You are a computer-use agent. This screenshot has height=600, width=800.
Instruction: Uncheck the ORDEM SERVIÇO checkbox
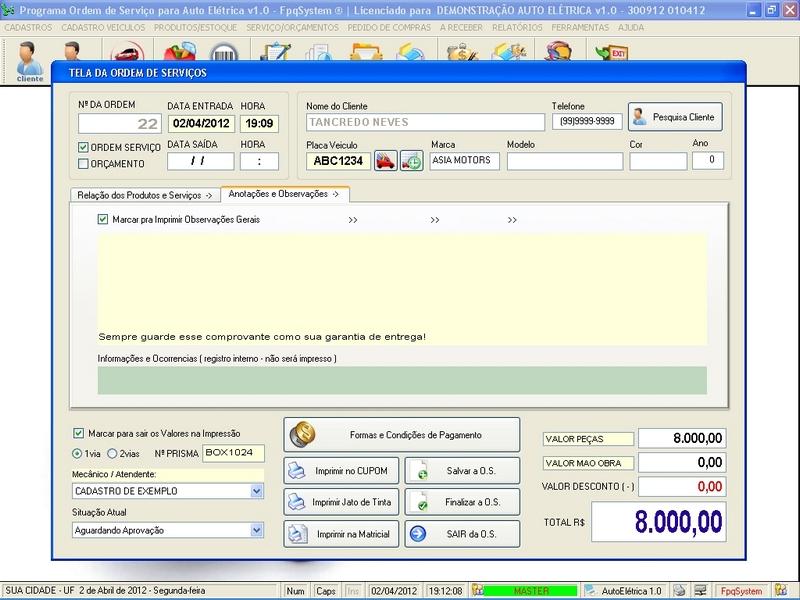(84, 148)
